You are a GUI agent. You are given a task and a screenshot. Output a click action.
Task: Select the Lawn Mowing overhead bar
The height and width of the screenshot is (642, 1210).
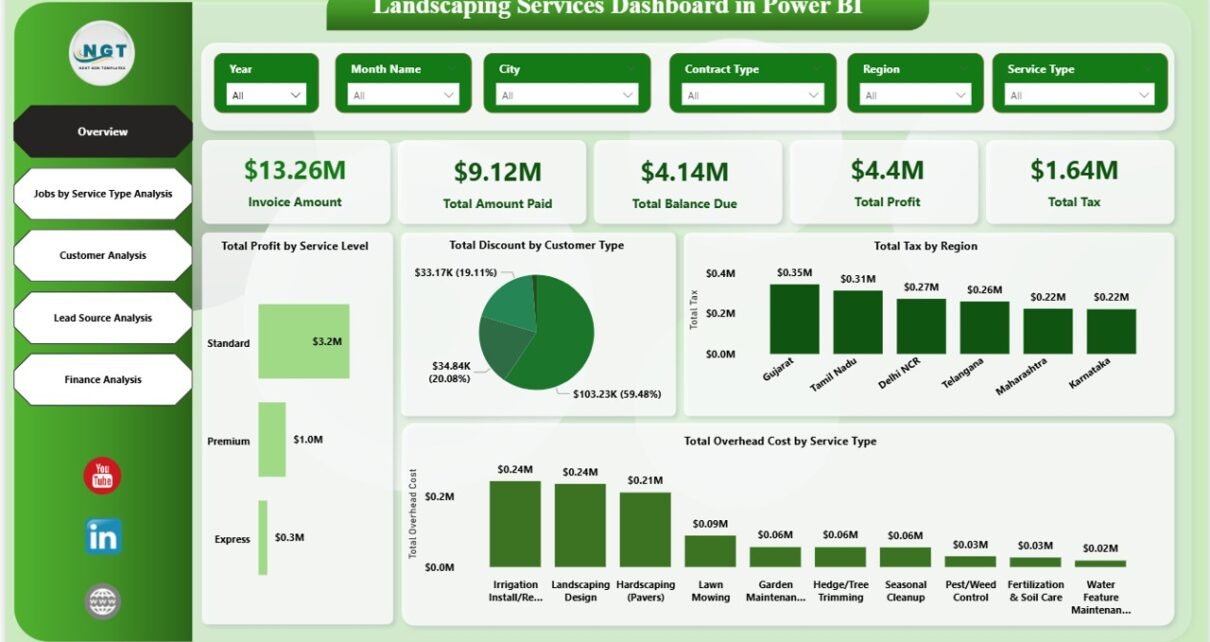710,551
